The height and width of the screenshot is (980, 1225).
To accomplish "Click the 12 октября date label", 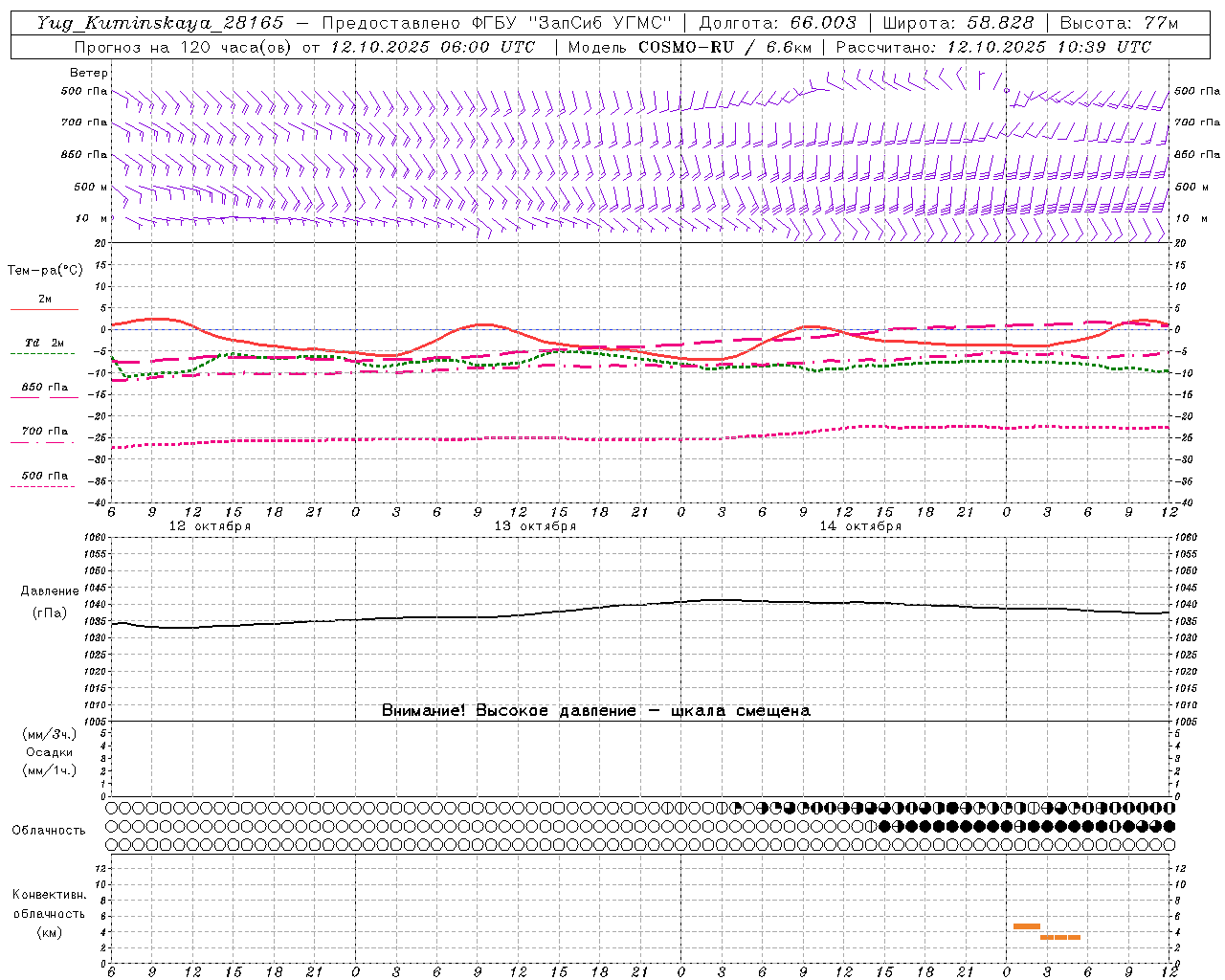I will pyautogui.click(x=210, y=526).
